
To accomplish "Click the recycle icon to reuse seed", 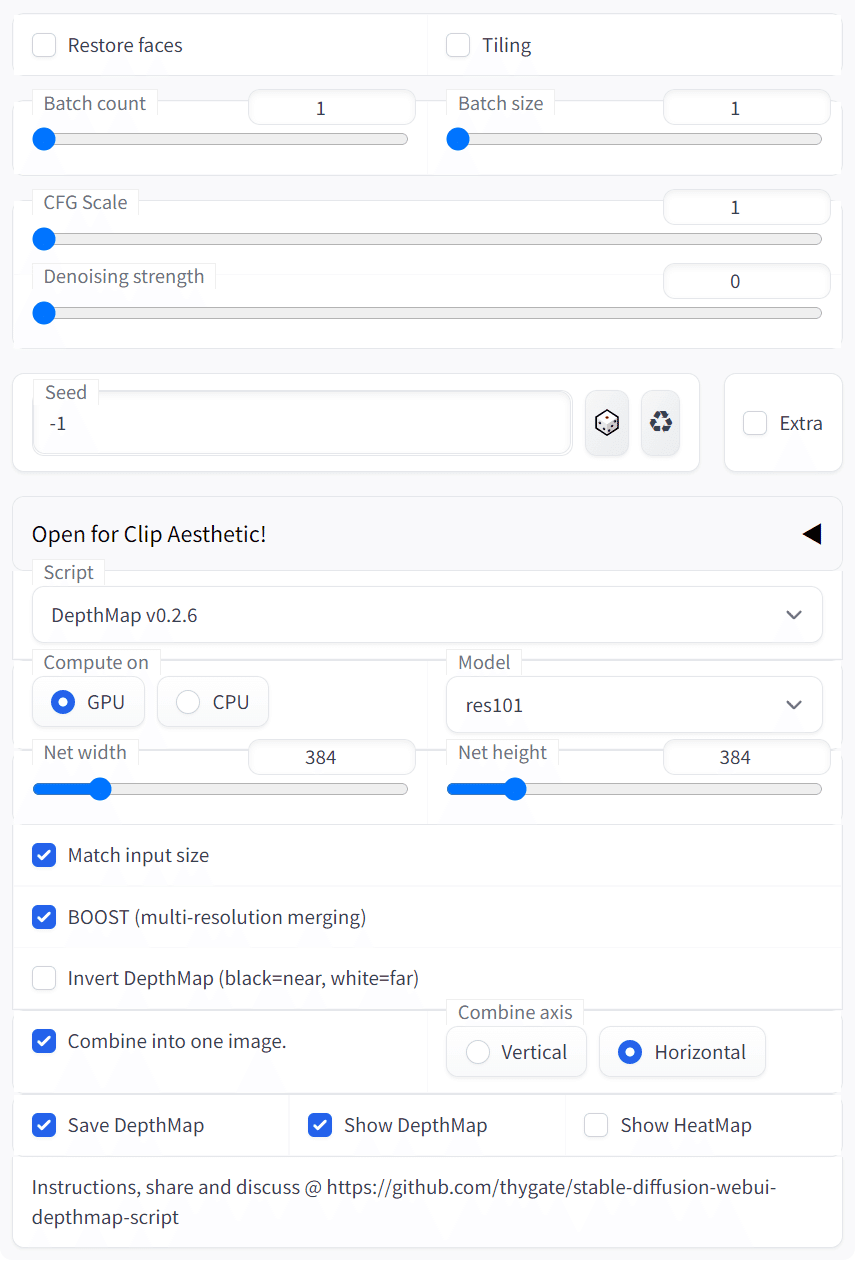I will coord(660,423).
